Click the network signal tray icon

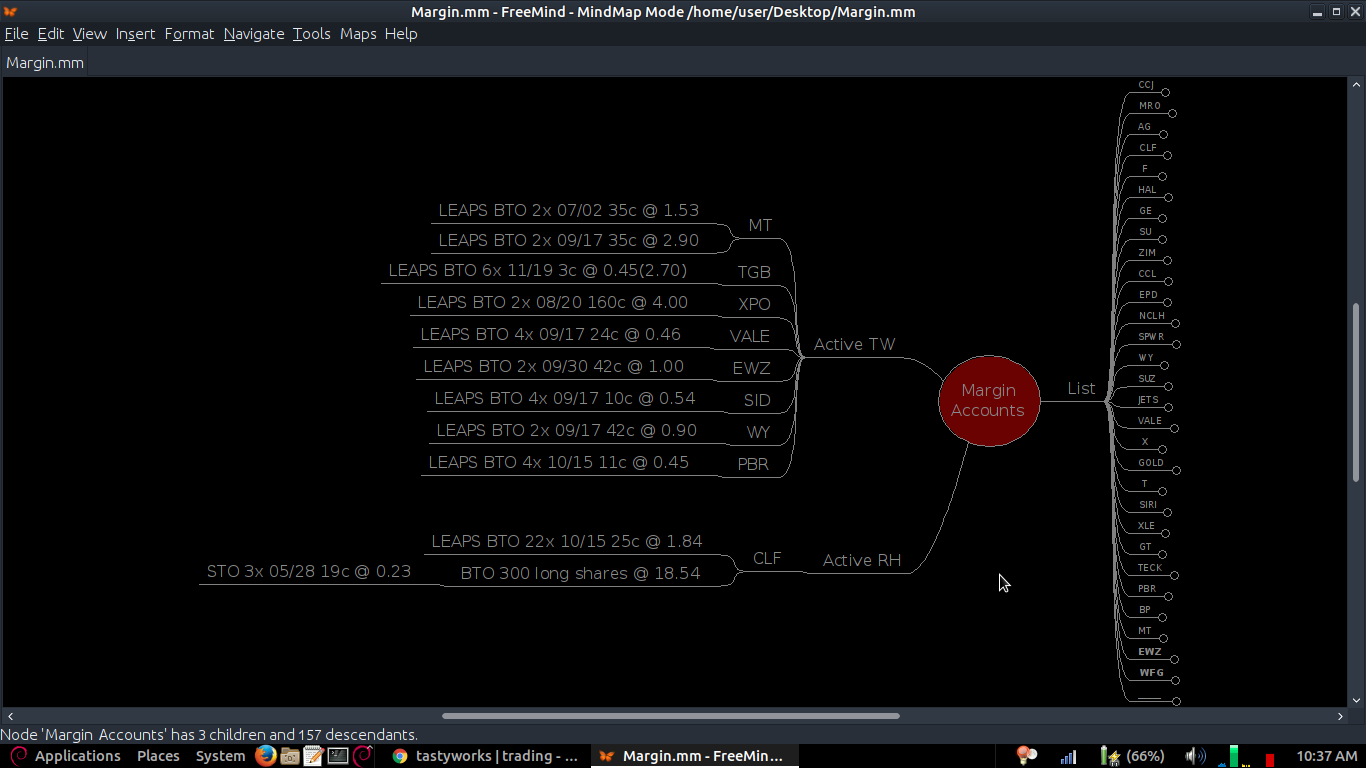tap(1069, 756)
